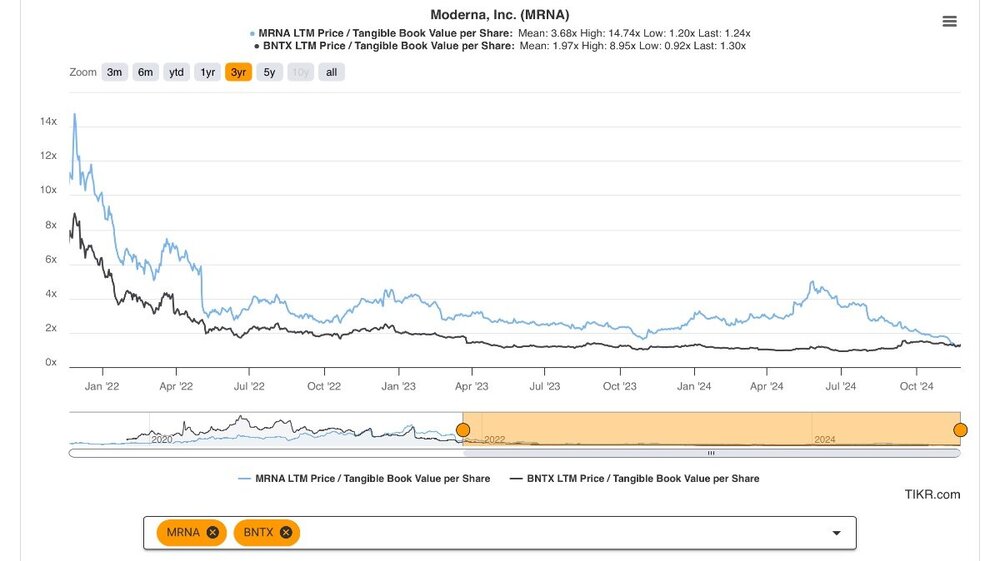Viewport: 1000px width, 561px height.
Task: Click the 2024 label in navigator
Action: [825, 440]
